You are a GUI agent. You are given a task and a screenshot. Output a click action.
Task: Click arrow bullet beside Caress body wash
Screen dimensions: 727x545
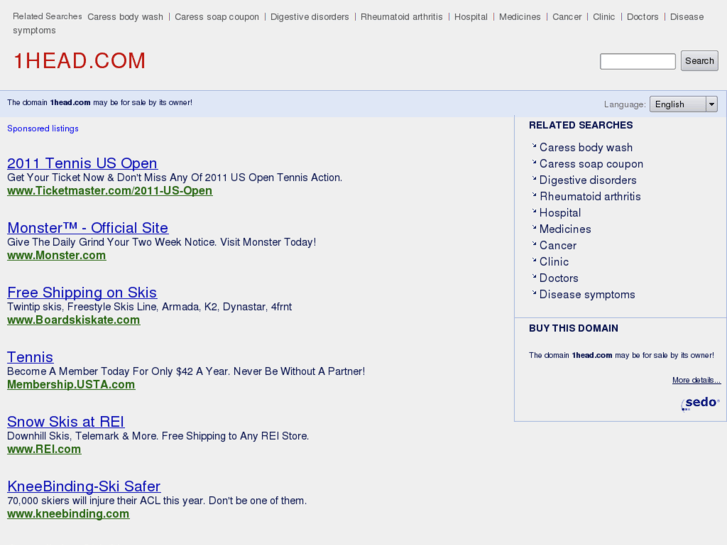tap(534, 146)
